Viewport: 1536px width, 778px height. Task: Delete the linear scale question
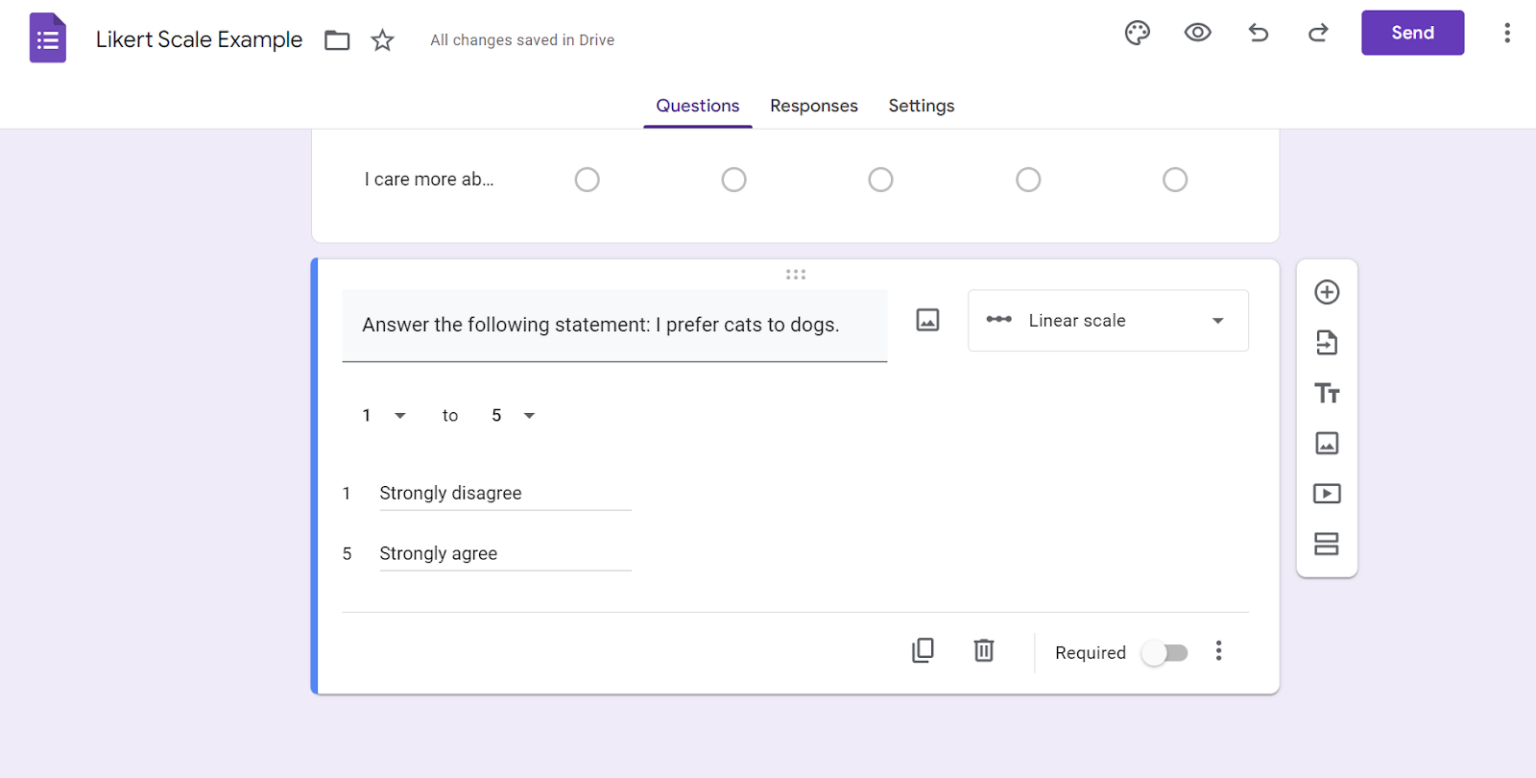coord(983,650)
